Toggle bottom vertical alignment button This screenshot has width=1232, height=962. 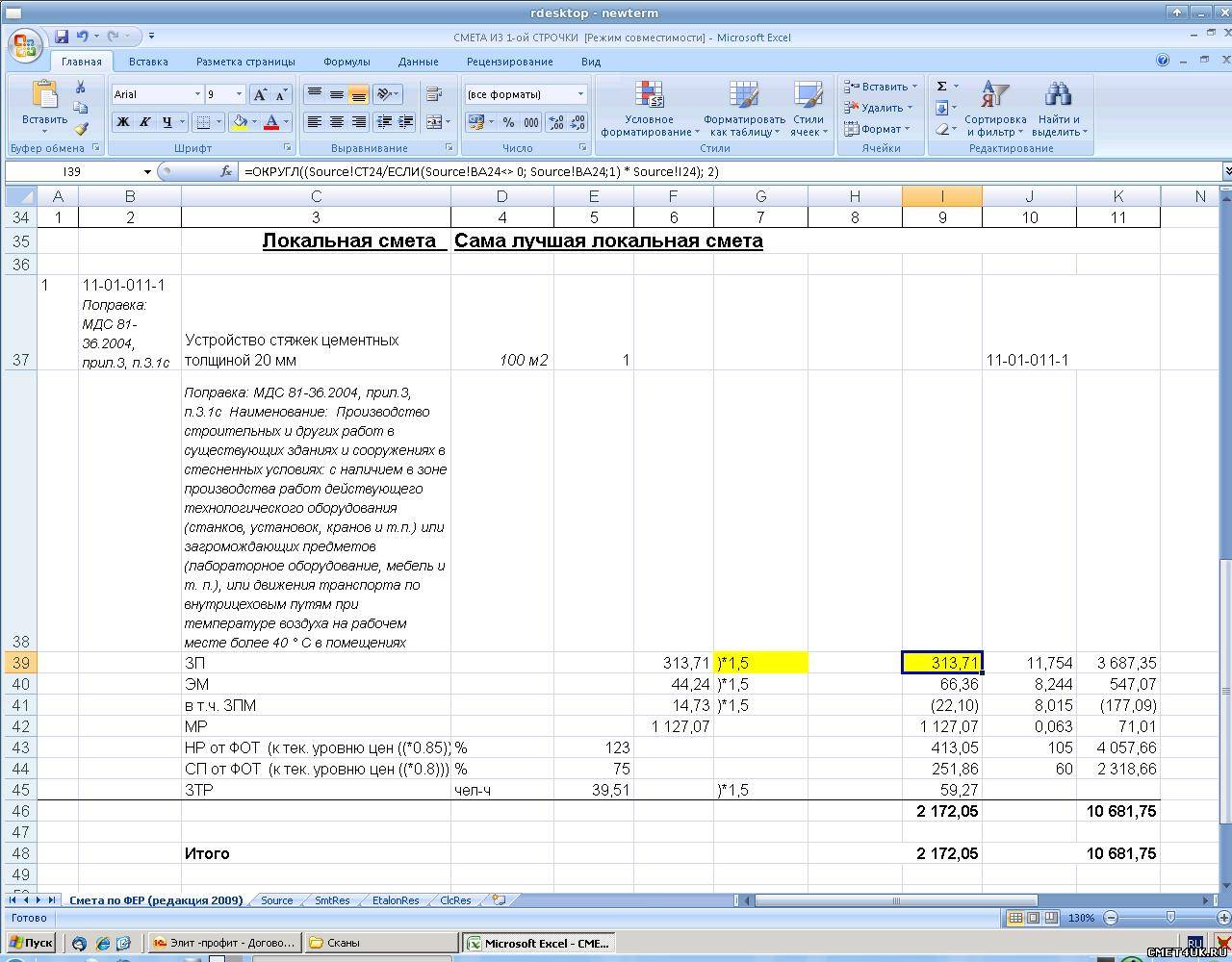click(358, 94)
